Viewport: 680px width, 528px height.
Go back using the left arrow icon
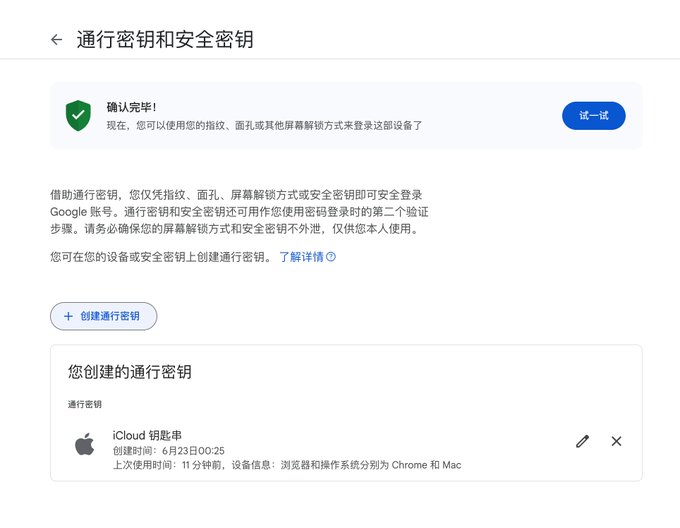tap(56, 40)
